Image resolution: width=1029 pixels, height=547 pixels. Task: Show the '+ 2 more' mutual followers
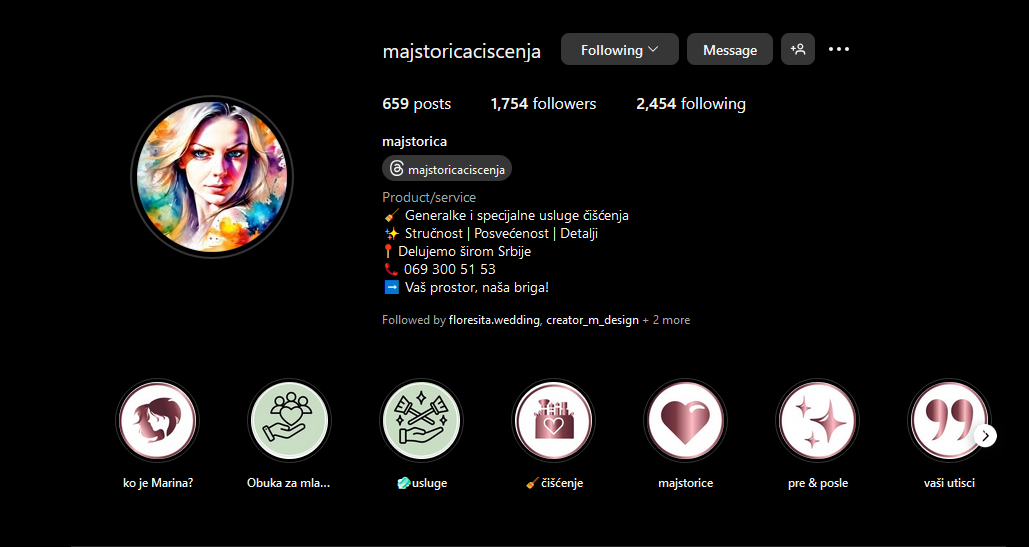coord(666,320)
